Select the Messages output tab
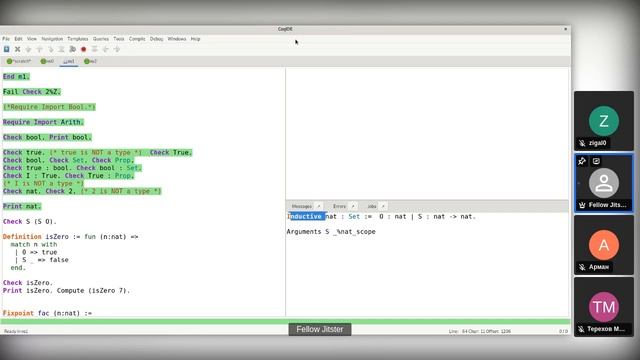 pos(302,207)
